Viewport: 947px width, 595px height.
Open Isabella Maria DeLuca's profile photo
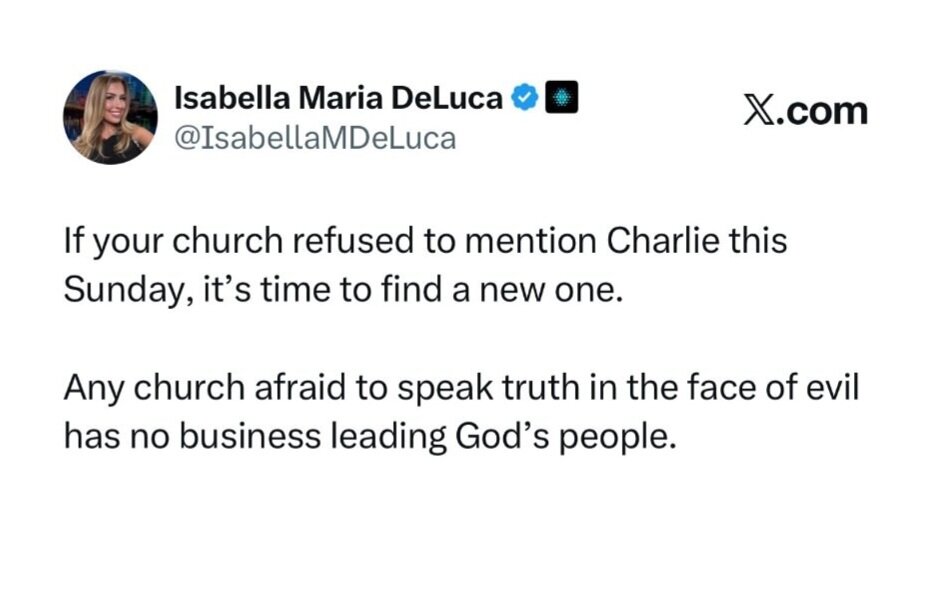(x=110, y=117)
